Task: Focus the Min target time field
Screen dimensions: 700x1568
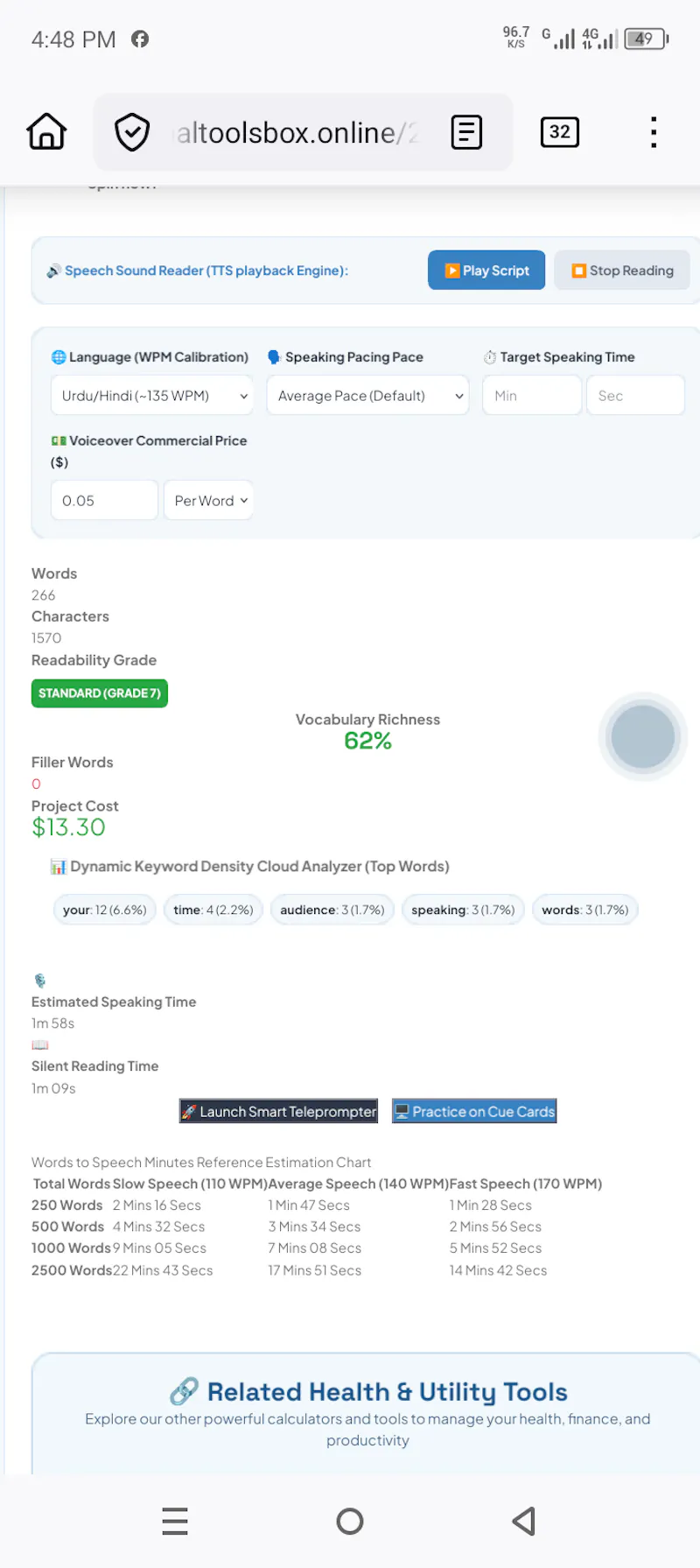Action: (532, 395)
